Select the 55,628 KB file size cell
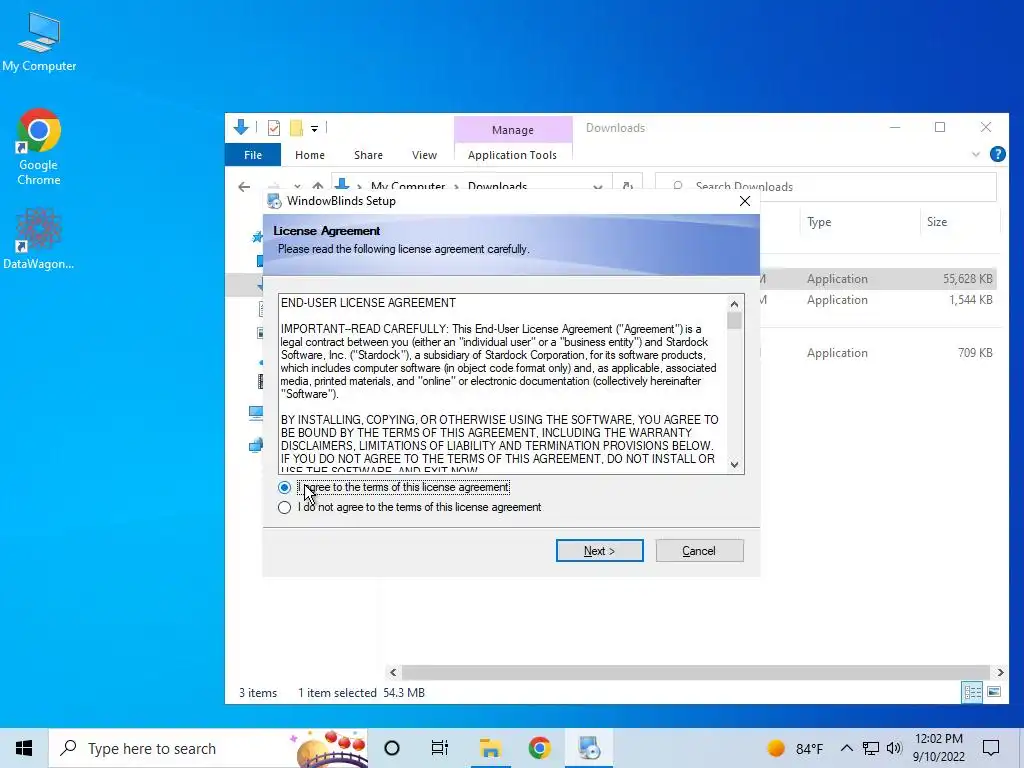The image size is (1024, 768). (967, 279)
